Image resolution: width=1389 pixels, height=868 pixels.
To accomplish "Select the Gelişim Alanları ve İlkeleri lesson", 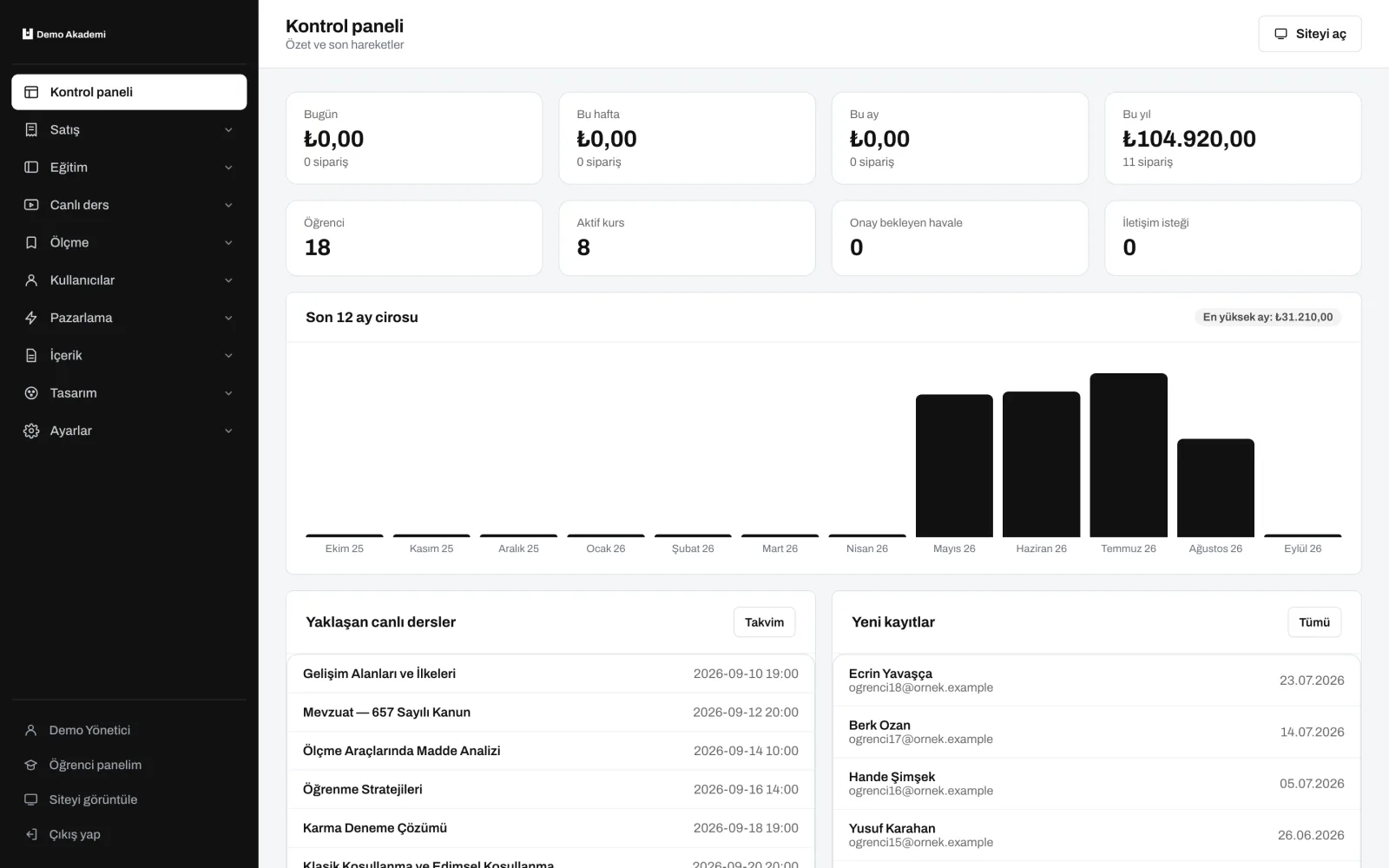I will tap(550, 674).
